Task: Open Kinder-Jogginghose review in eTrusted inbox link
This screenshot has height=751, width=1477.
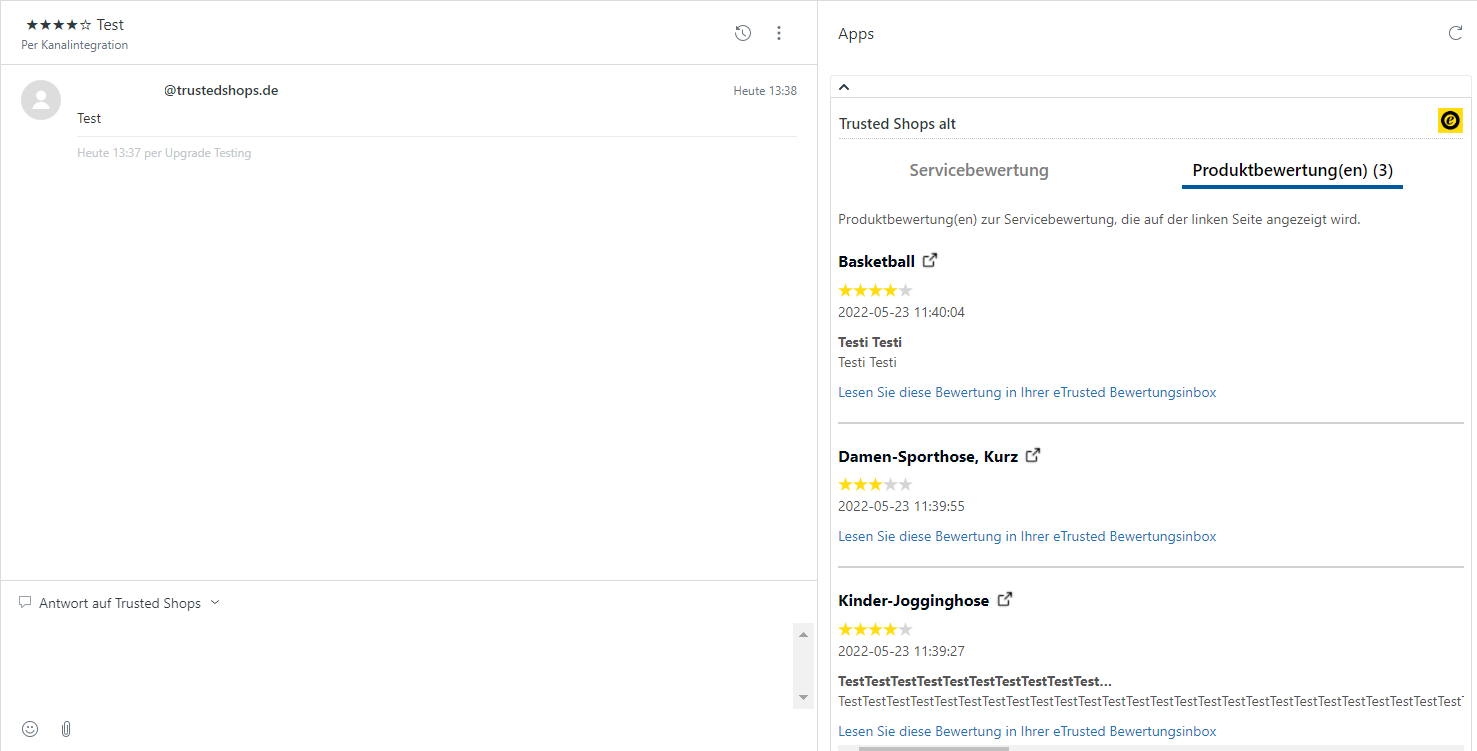Action: 1027,731
